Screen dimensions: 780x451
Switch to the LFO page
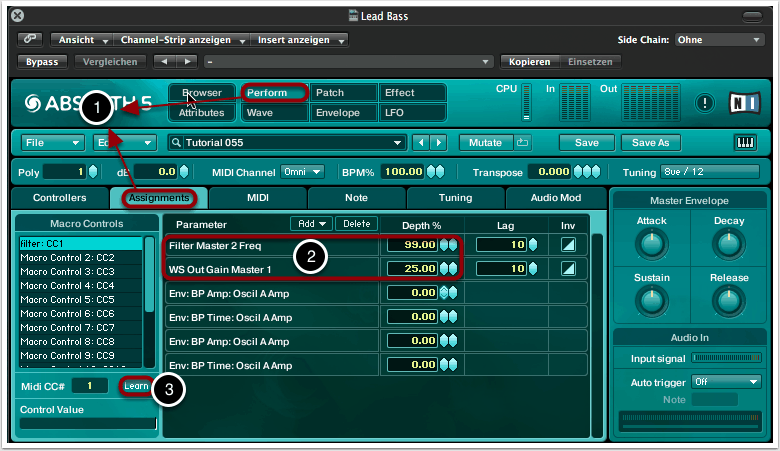tap(412, 113)
